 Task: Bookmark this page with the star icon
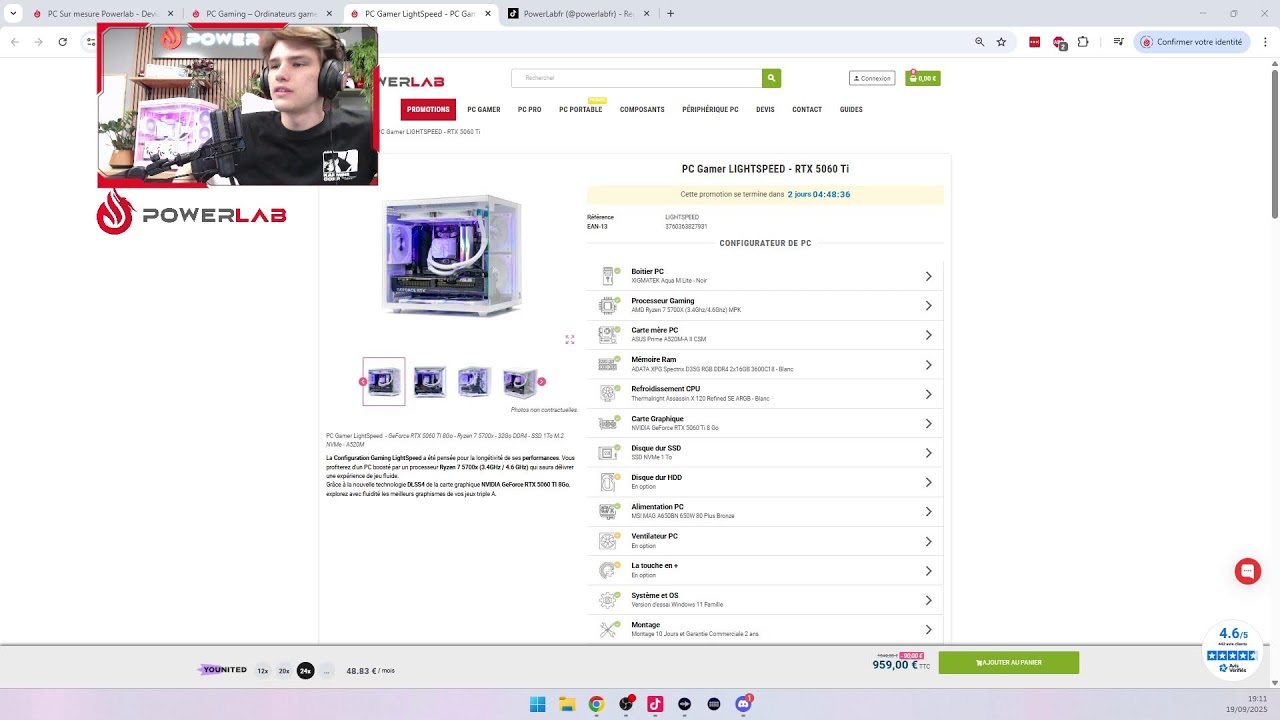click(1001, 42)
